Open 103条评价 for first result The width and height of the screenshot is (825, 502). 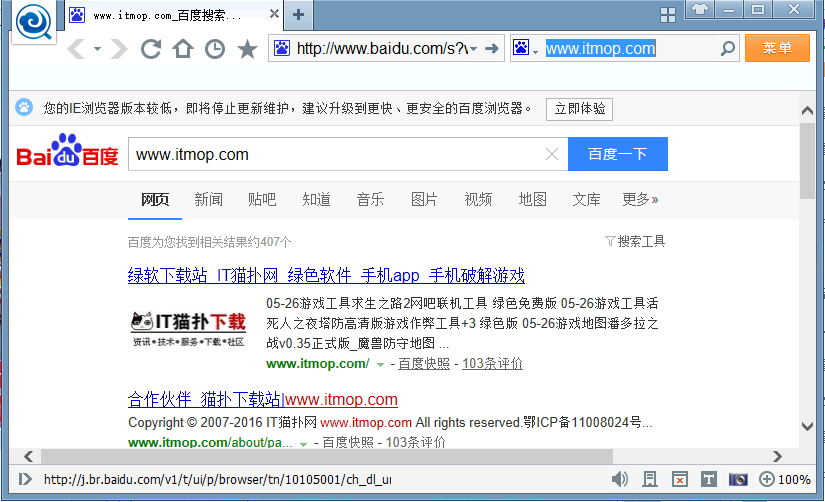tap(492, 364)
